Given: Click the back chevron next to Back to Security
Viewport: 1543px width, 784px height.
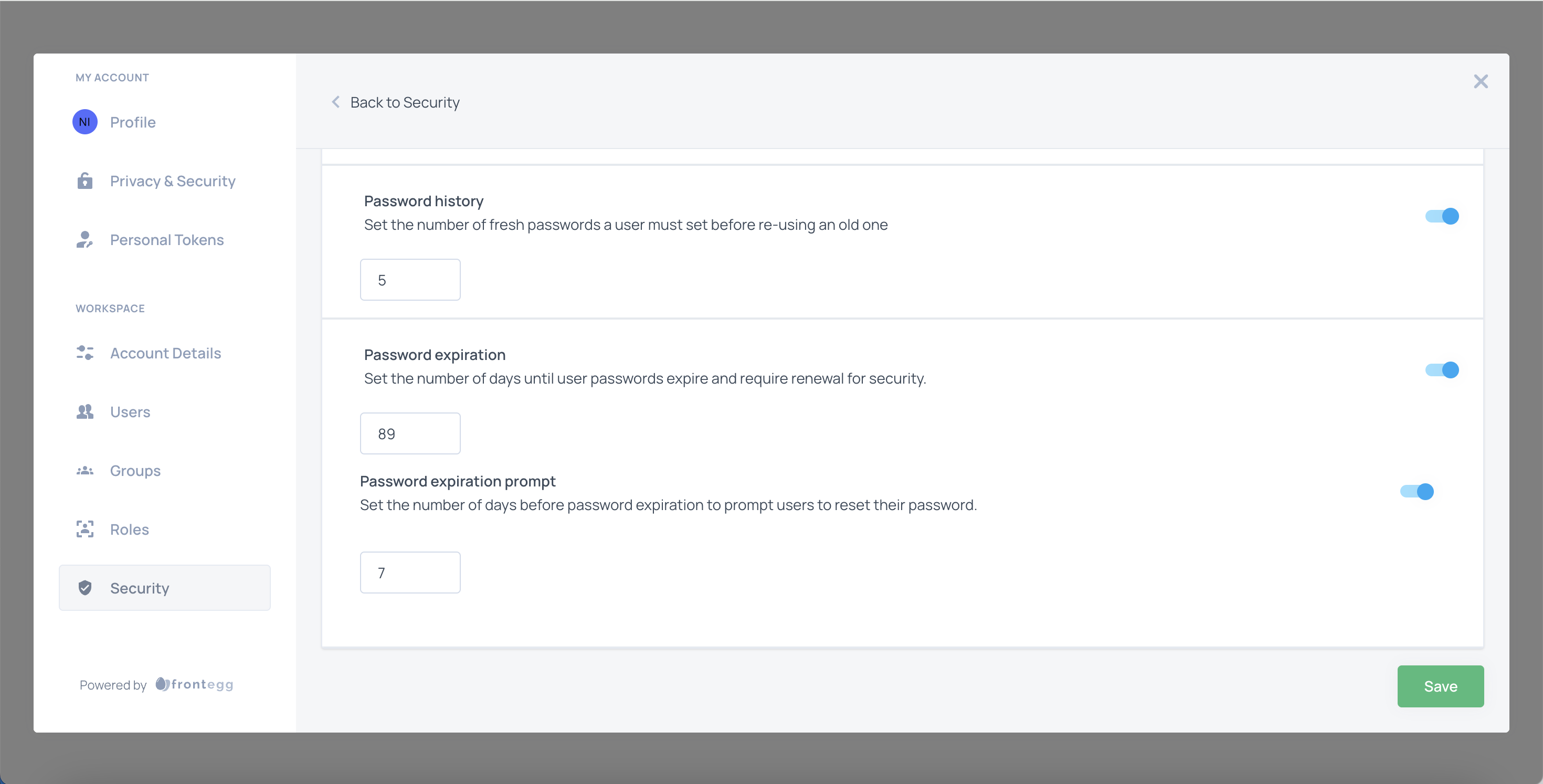Looking at the screenshot, I should point(335,102).
